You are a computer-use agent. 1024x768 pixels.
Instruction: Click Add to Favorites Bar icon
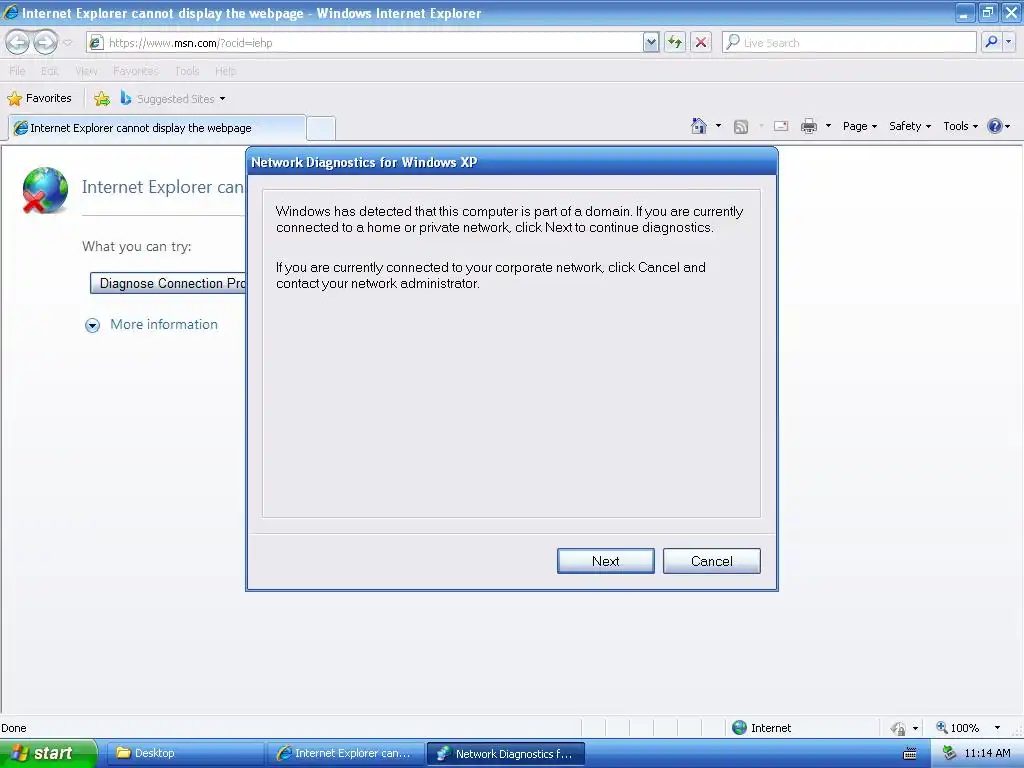[102, 99]
